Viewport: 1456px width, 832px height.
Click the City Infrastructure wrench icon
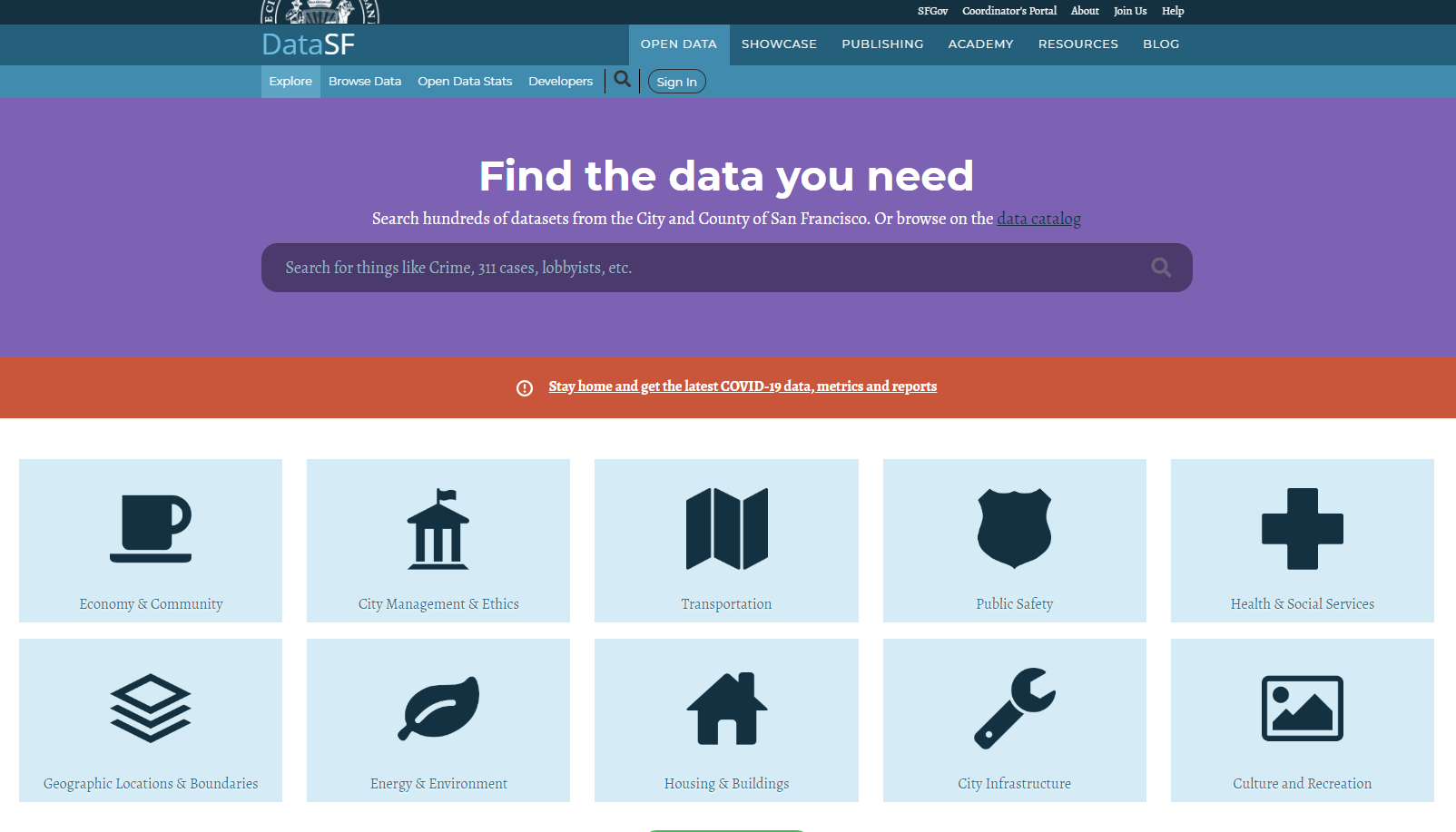[x=1014, y=708]
